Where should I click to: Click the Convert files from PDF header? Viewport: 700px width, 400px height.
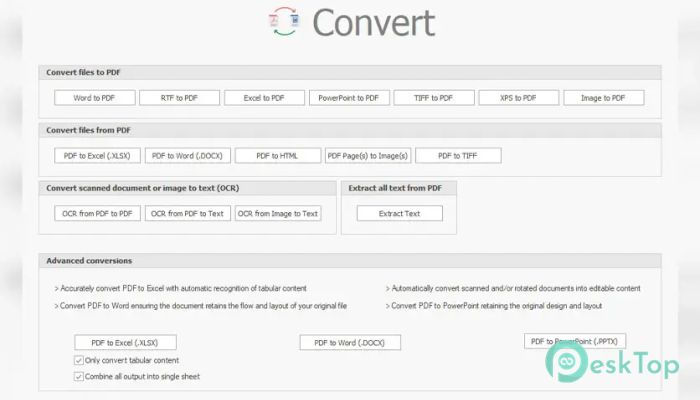350,130
